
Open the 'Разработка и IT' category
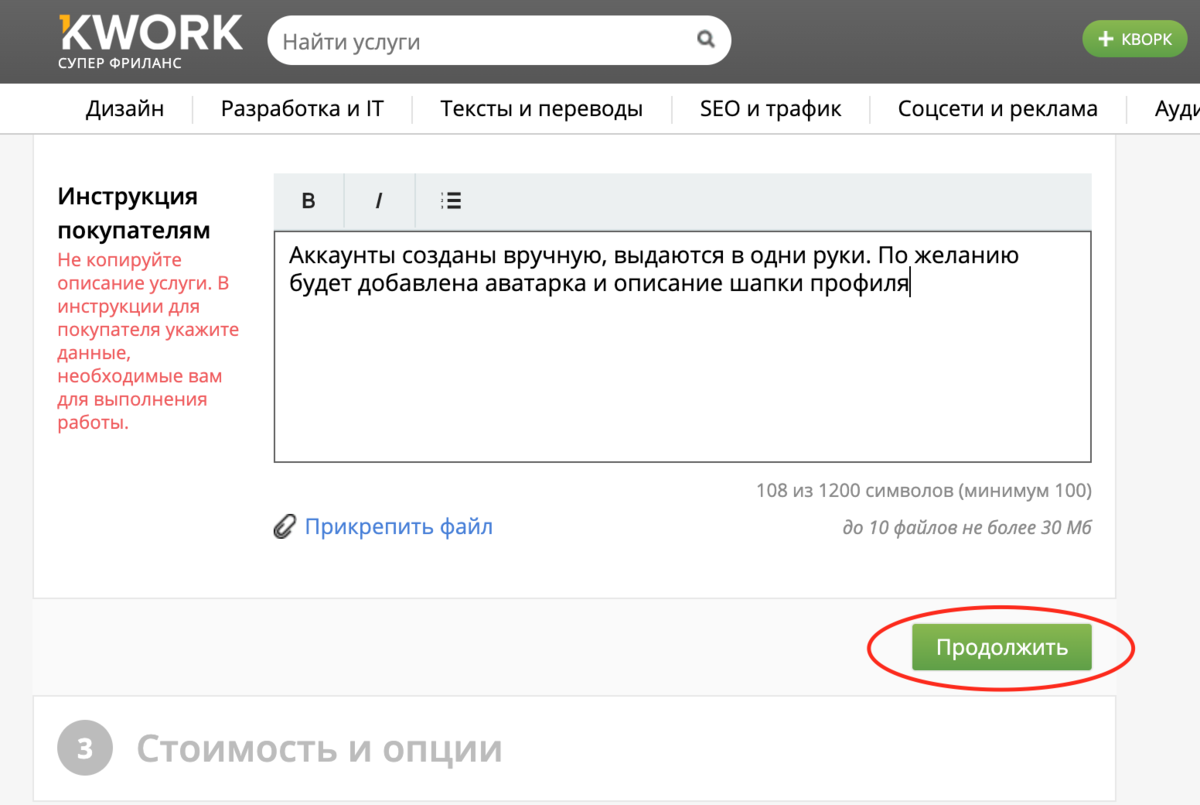click(302, 109)
